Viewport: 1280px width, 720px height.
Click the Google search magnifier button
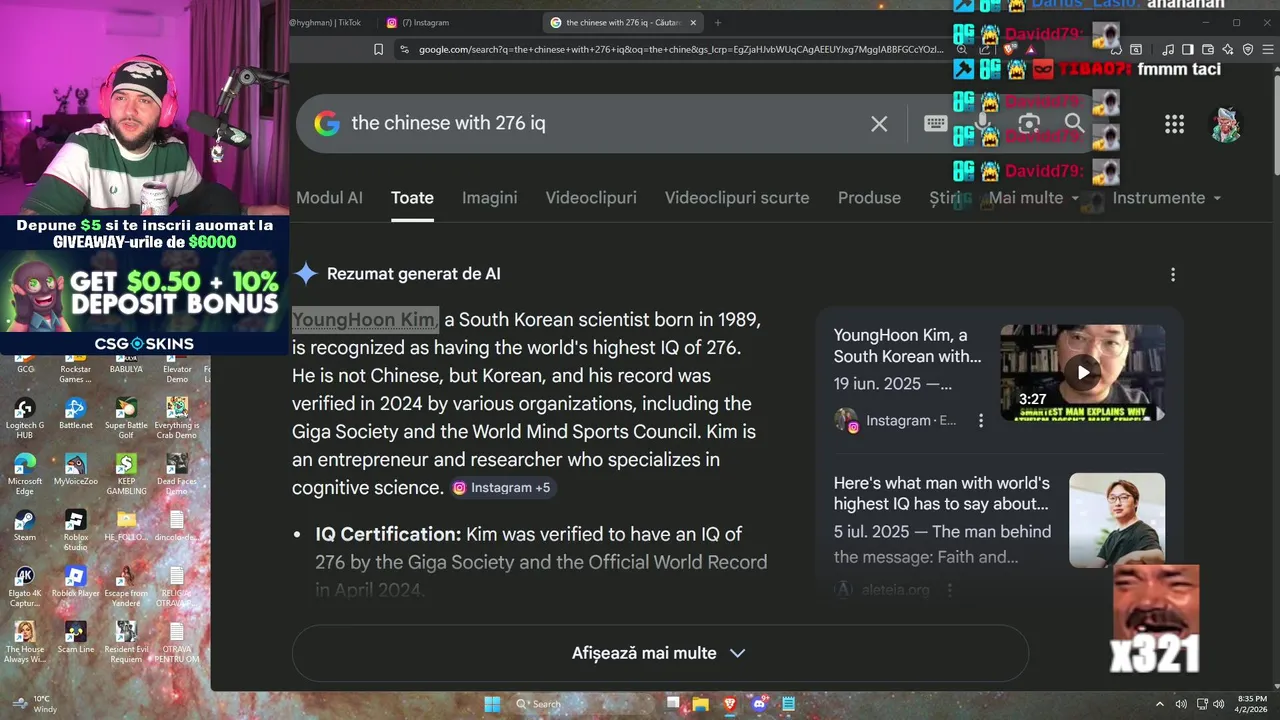point(1074,123)
